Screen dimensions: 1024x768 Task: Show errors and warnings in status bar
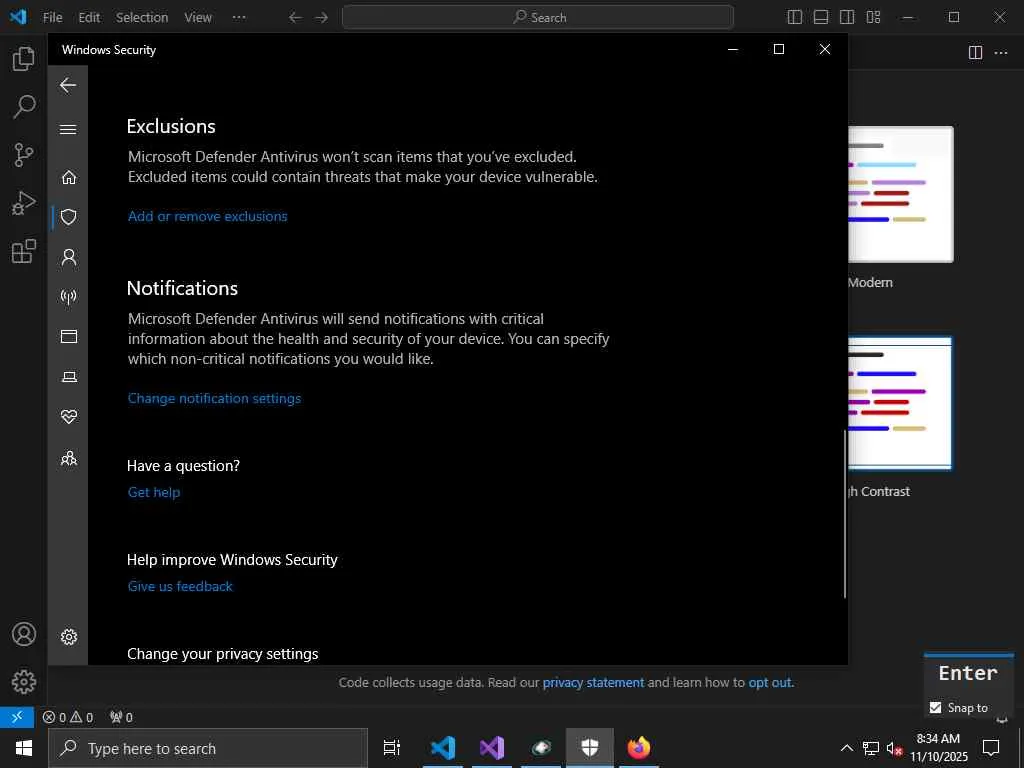click(x=68, y=717)
